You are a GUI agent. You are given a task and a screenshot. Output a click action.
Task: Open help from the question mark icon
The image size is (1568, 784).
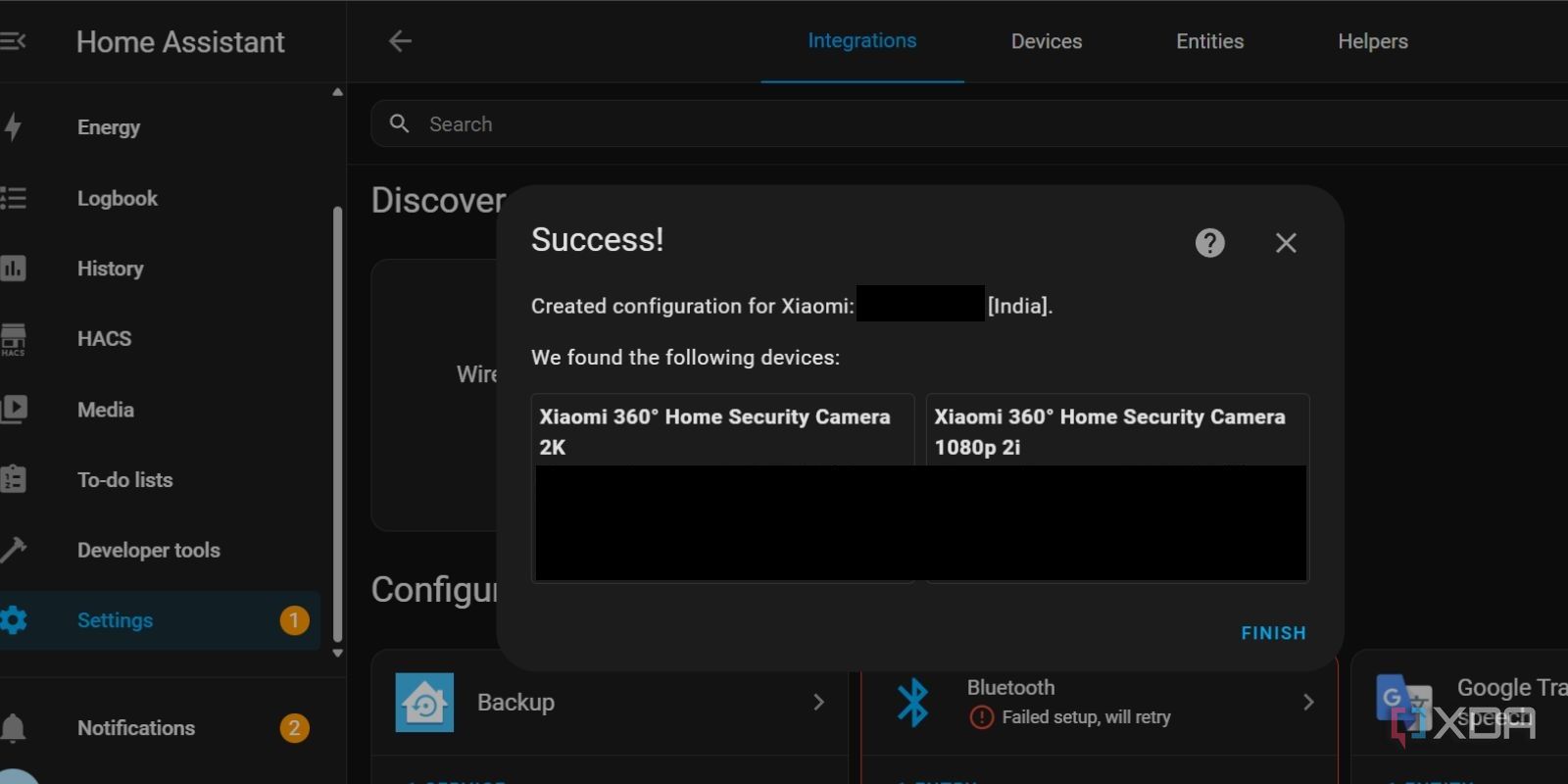[1210, 243]
